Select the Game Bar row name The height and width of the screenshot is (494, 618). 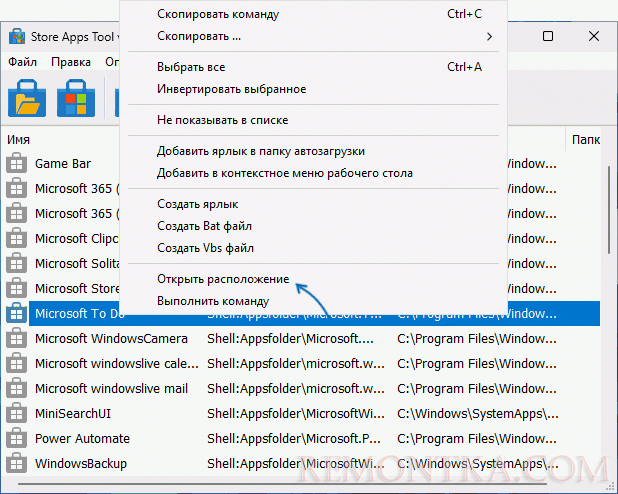[63, 164]
